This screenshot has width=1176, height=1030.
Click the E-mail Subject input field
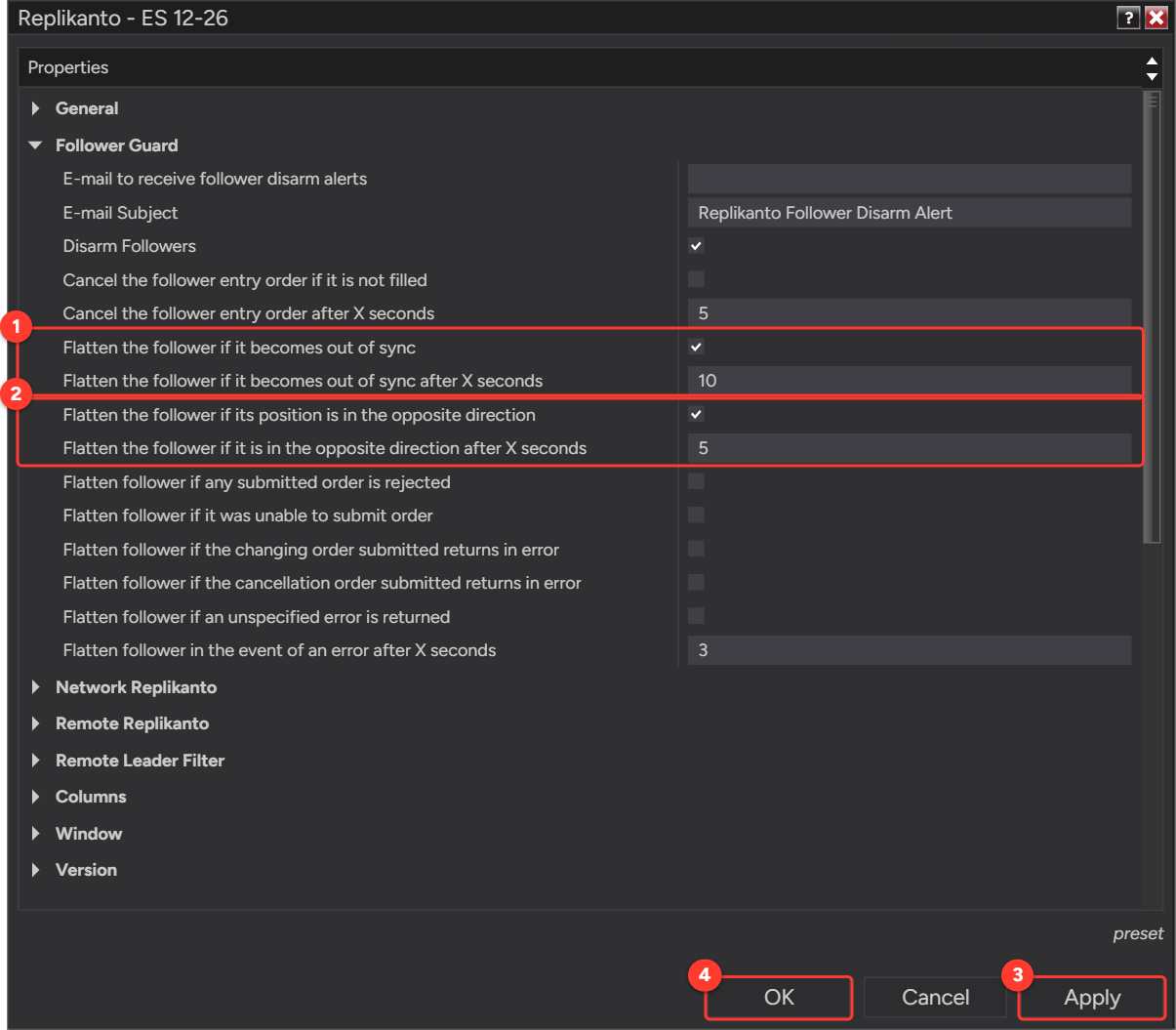910,213
